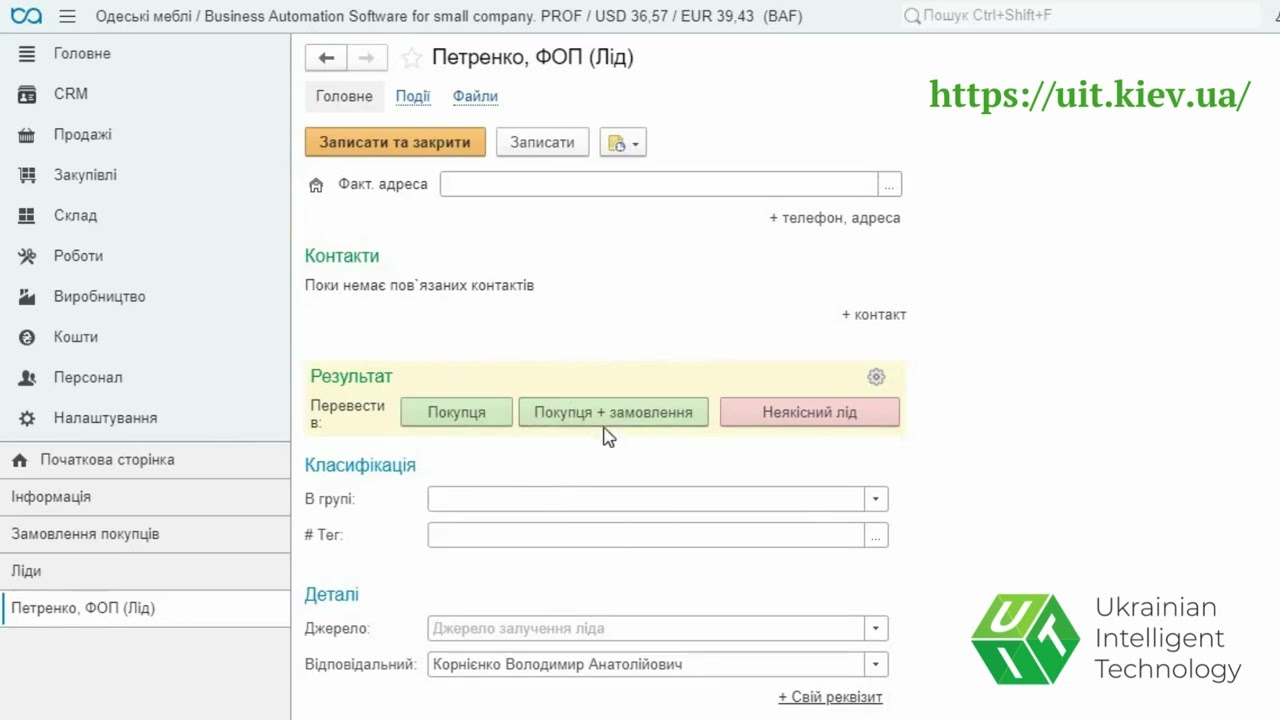Open the Результат settings gear
This screenshot has width=1280, height=720.
pyautogui.click(x=876, y=377)
